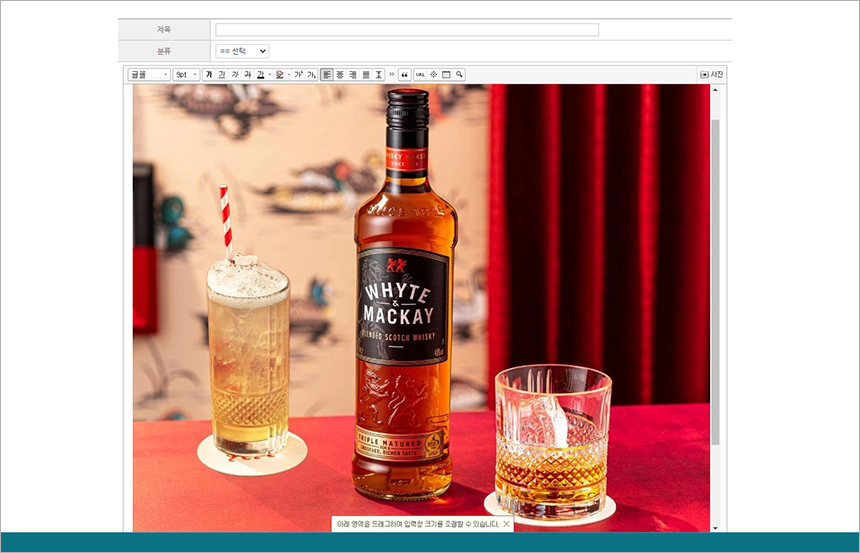Insert a URL hyperlink
This screenshot has width=860, height=553.
click(x=420, y=75)
